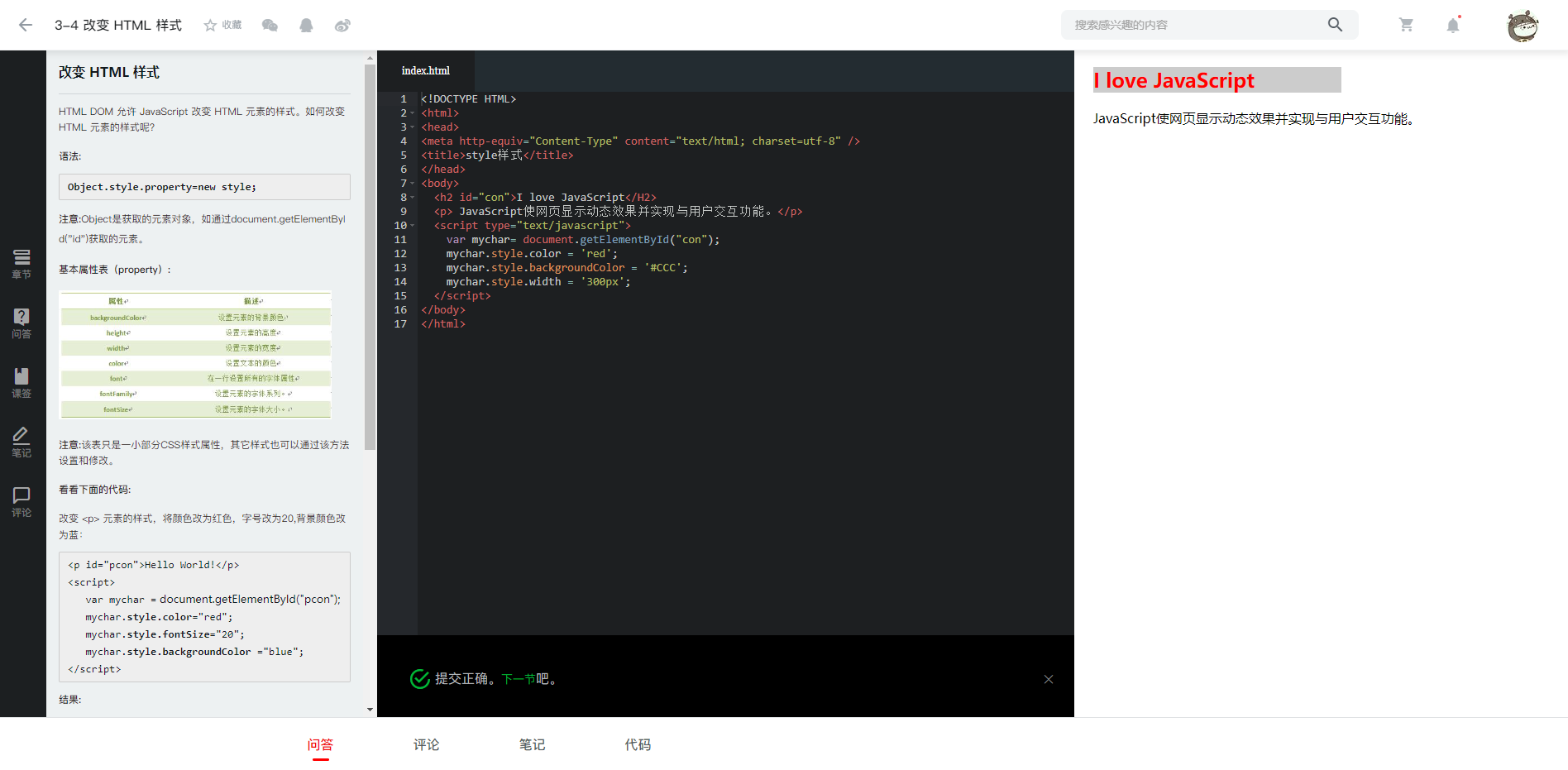Open the 问答 Q&A sidebar icon
This screenshot has width=1568, height=770.
(22, 323)
